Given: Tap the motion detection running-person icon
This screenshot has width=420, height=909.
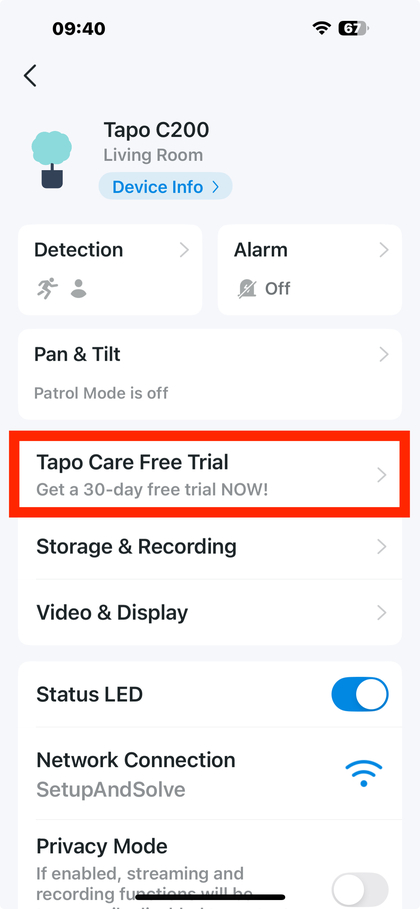Looking at the screenshot, I should click(48, 288).
